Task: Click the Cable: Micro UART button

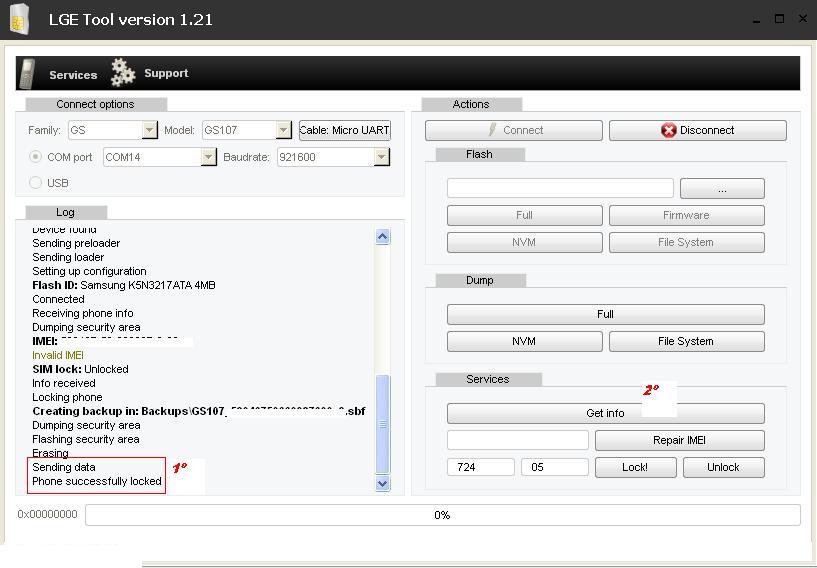Action: (344, 130)
